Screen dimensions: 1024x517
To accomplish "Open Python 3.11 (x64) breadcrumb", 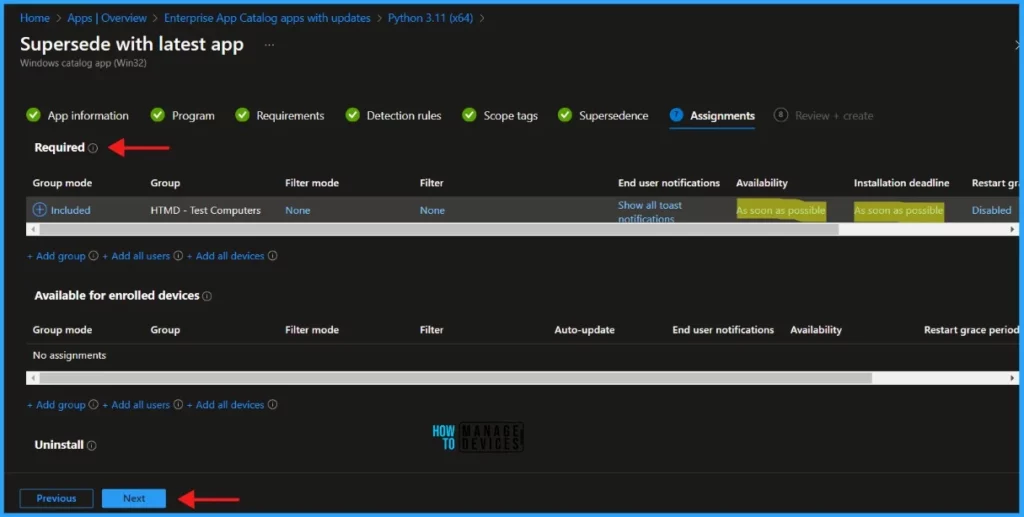I will 430,18.
